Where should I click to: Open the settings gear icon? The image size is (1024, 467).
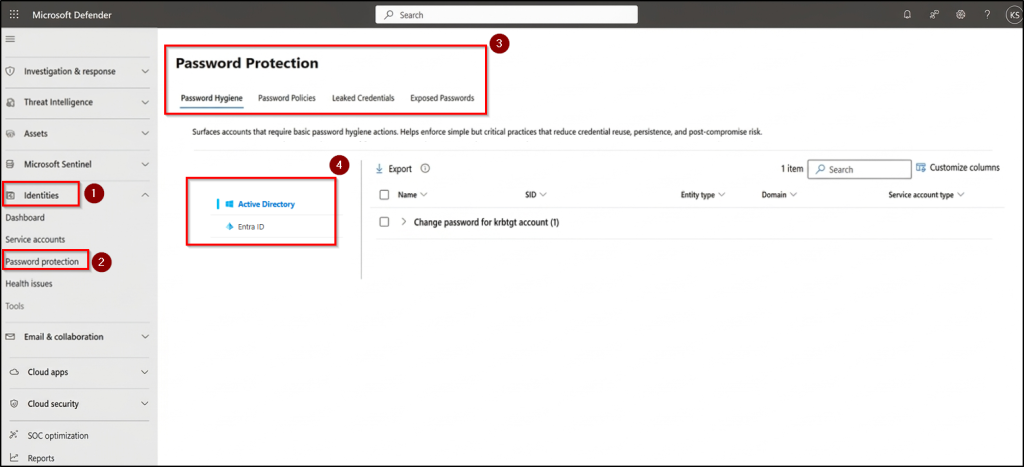click(961, 14)
